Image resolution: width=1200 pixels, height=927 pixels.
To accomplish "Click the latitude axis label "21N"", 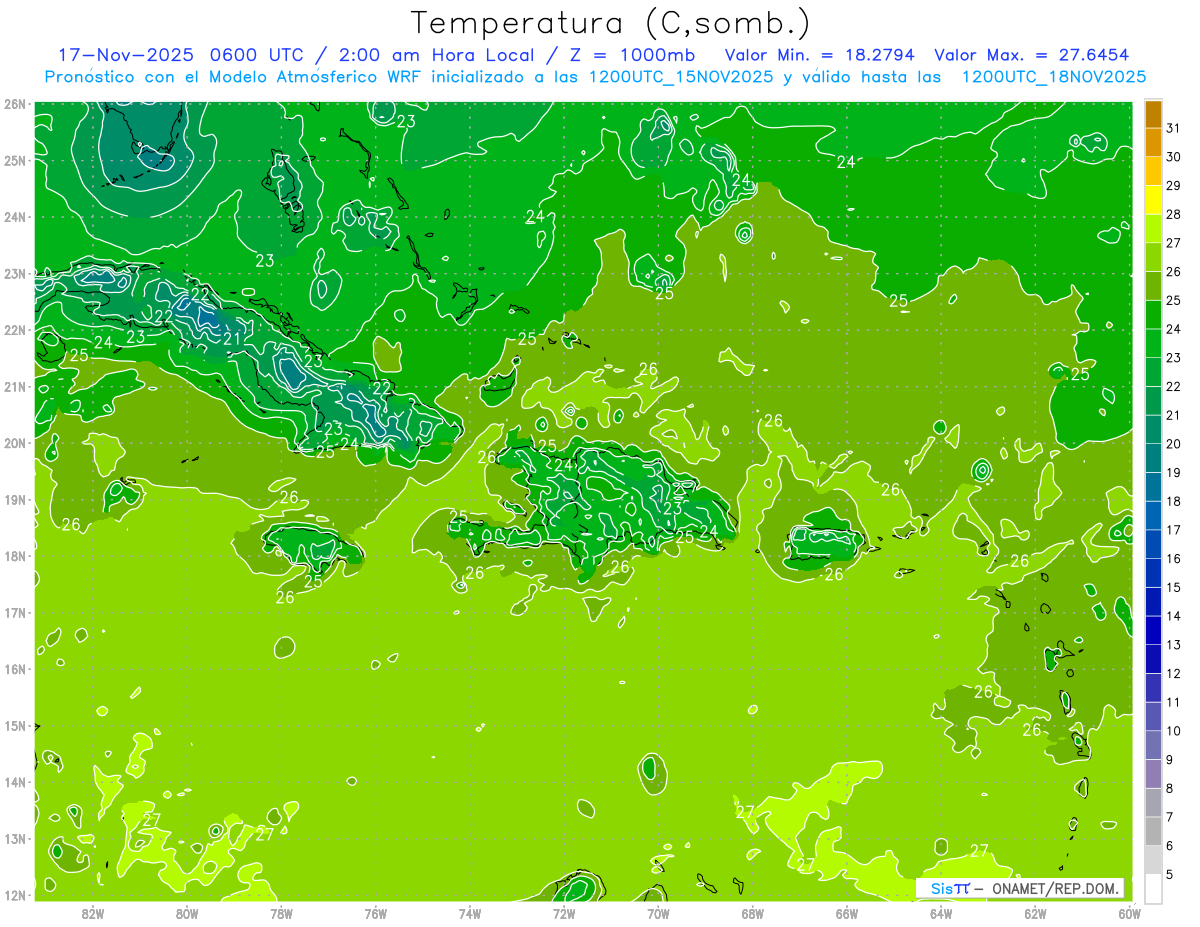I will click(14, 386).
